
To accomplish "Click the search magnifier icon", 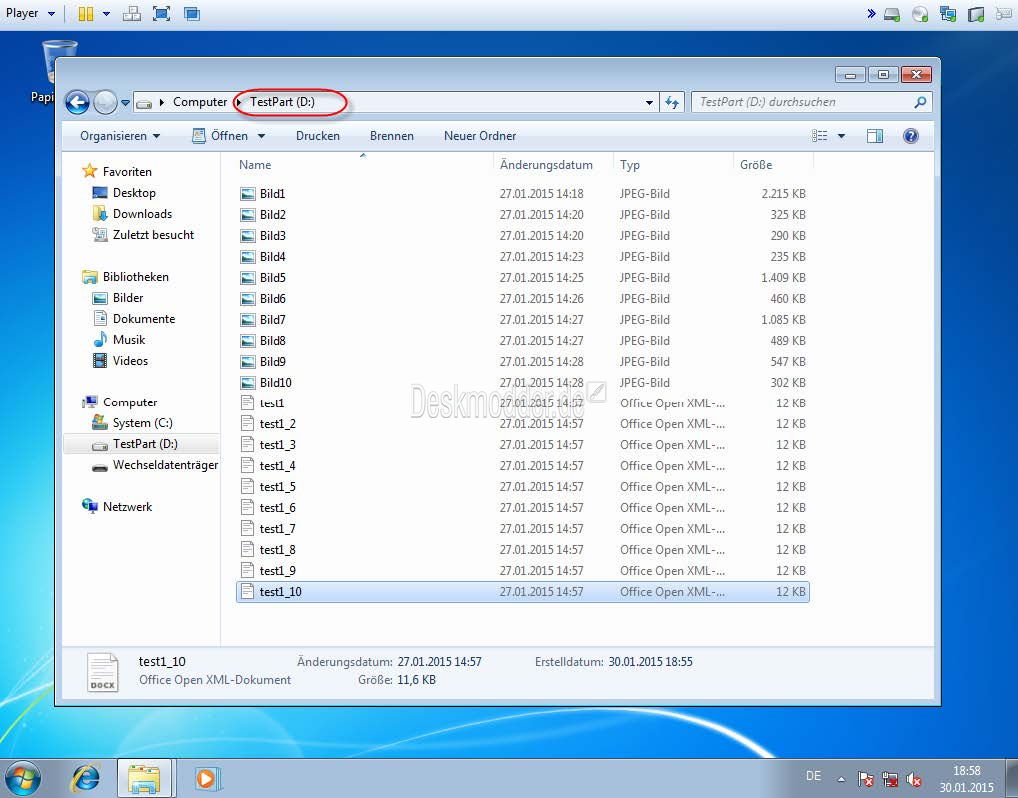I will pyautogui.click(x=920, y=102).
